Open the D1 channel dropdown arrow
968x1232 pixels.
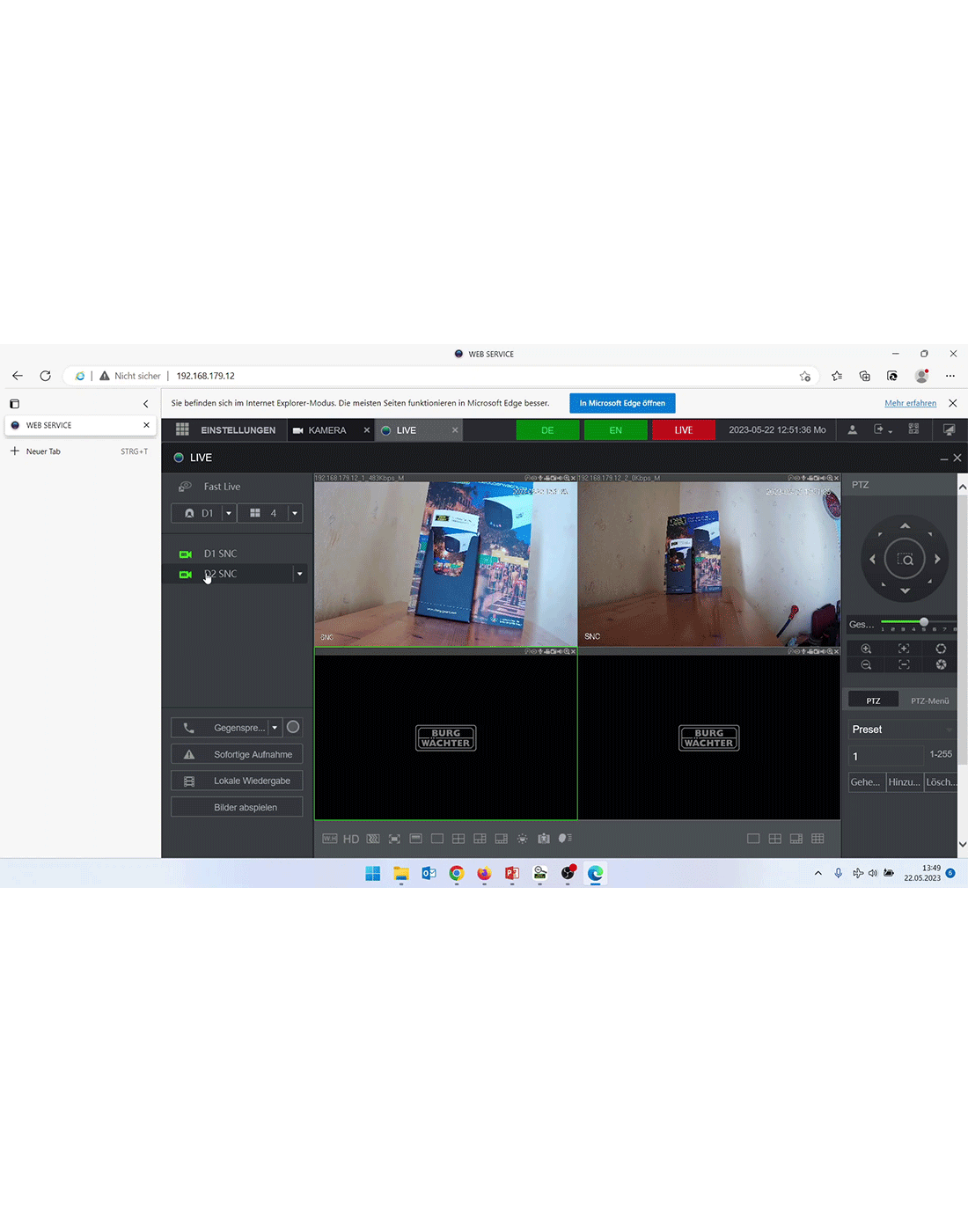tap(229, 513)
